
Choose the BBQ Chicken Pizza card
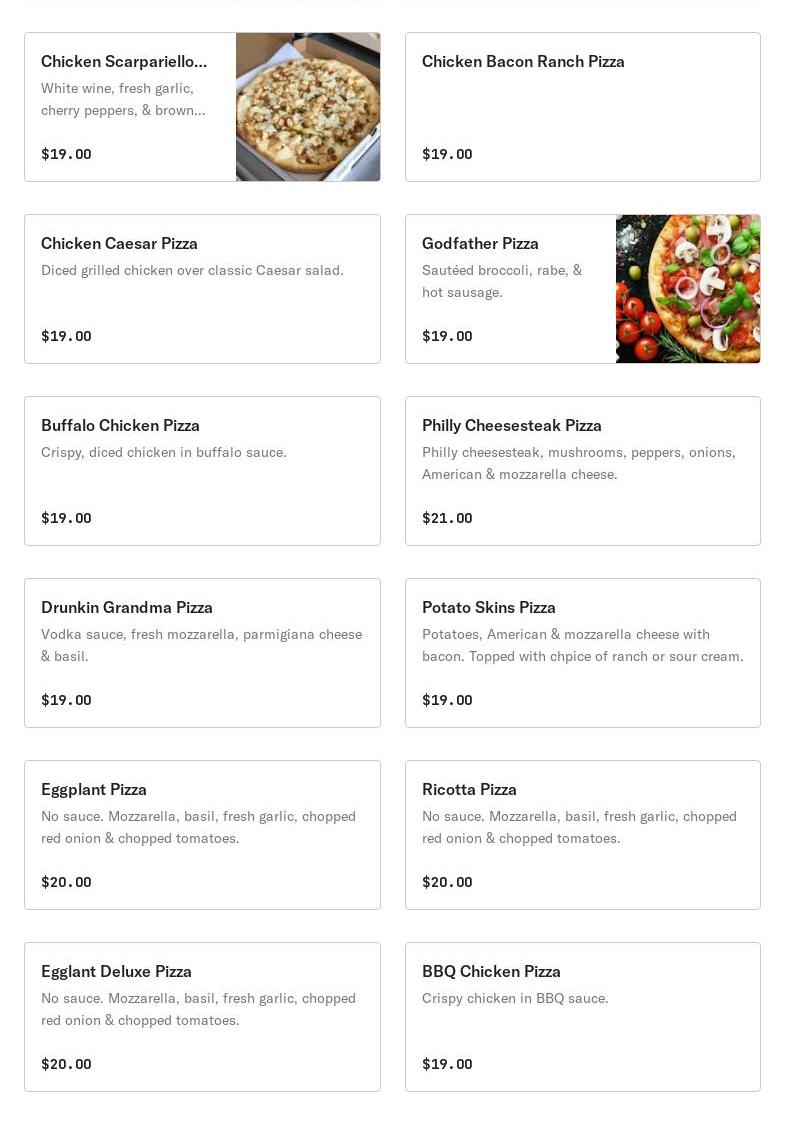[582, 1017]
